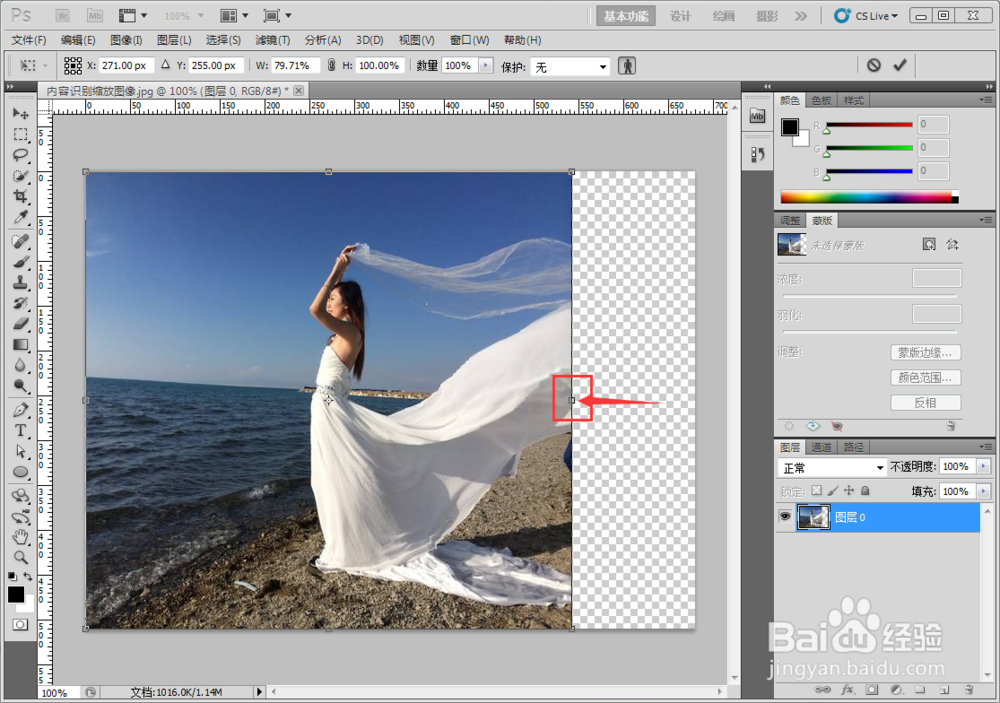This screenshot has height=703, width=1000.
Task: Click the reference point locator grid
Action: tap(73, 66)
